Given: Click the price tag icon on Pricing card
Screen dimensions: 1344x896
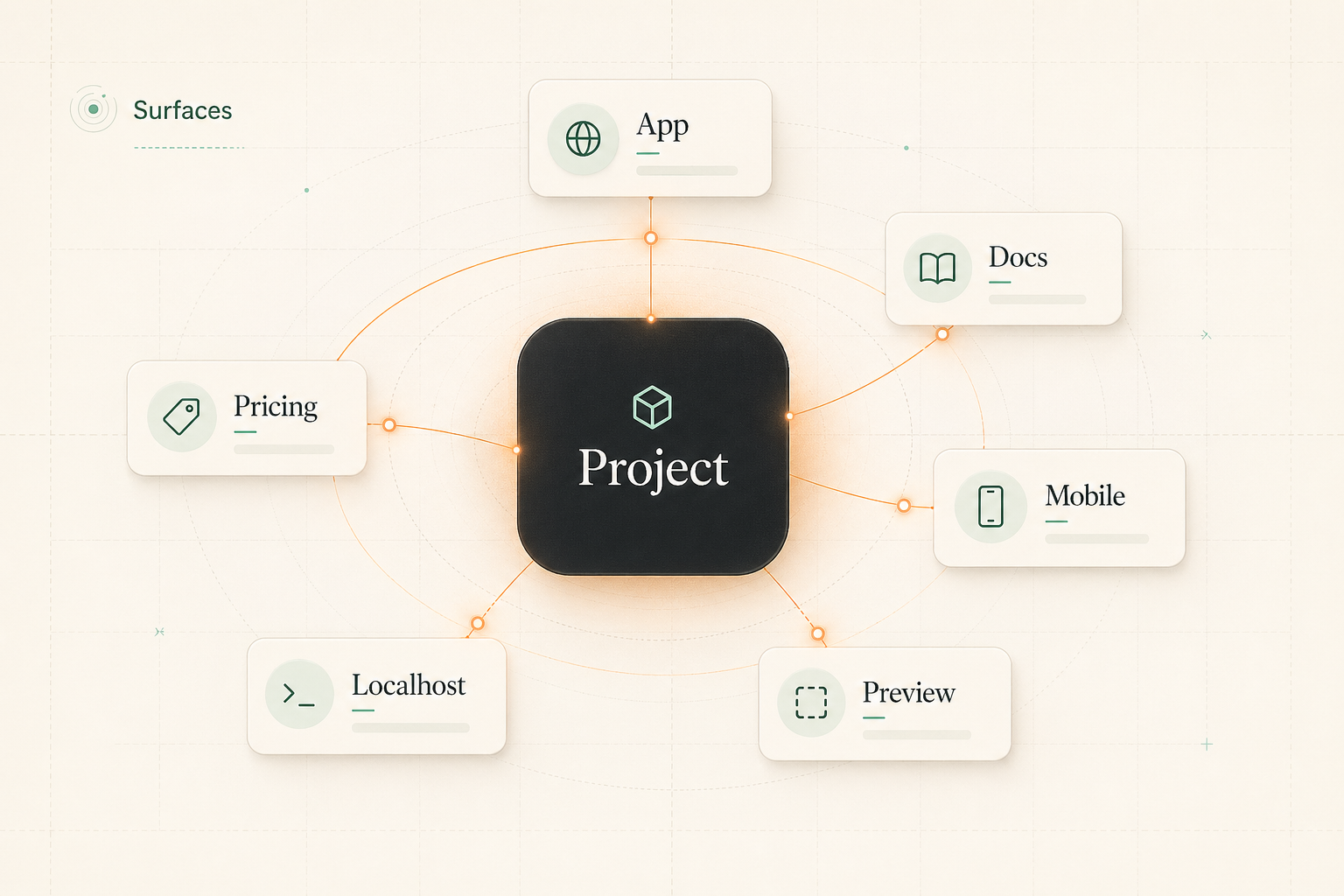Looking at the screenshot, I should pyautogui.click(x=181, y=416).
